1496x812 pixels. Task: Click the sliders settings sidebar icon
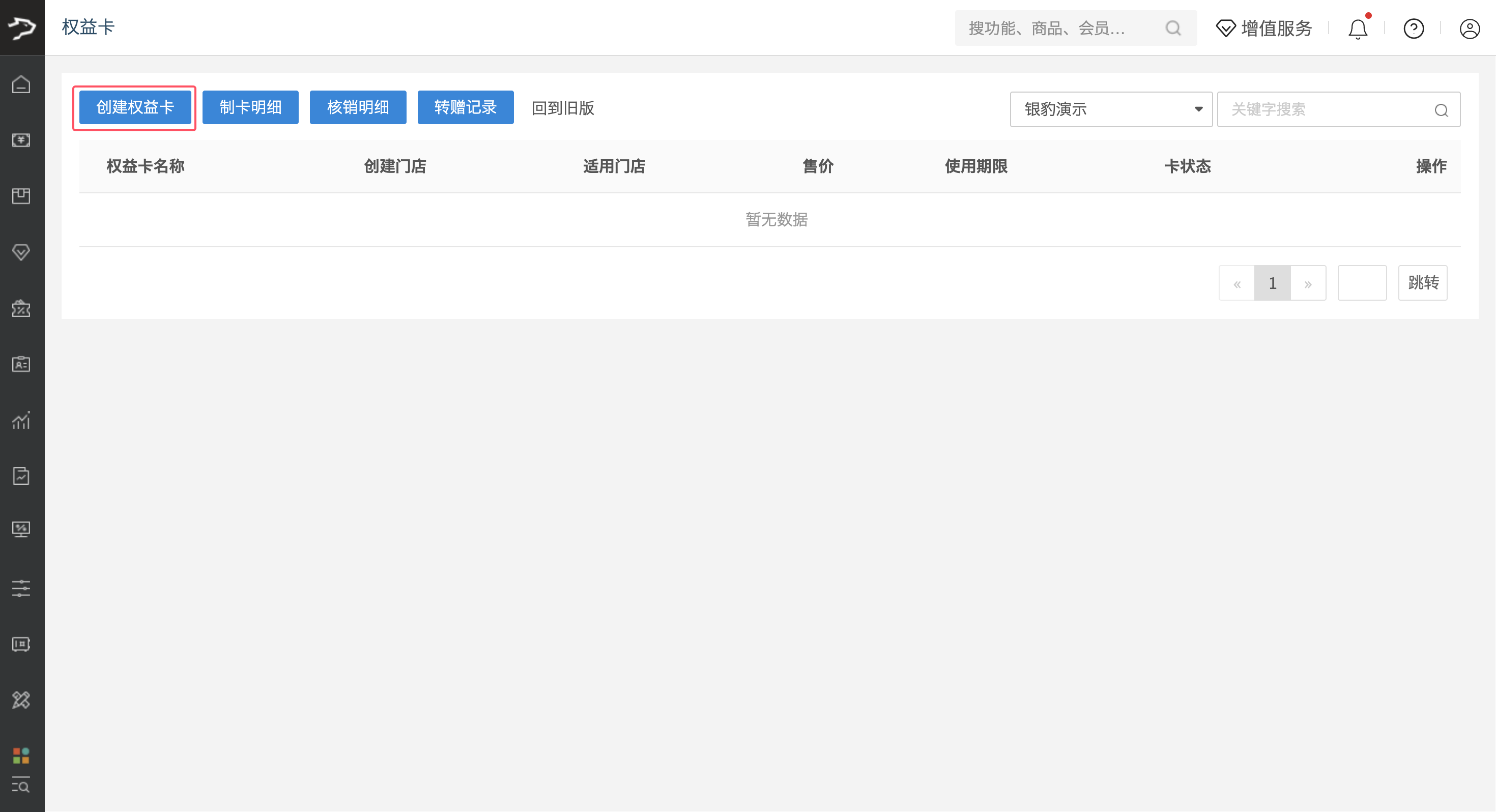click(21, 588)
